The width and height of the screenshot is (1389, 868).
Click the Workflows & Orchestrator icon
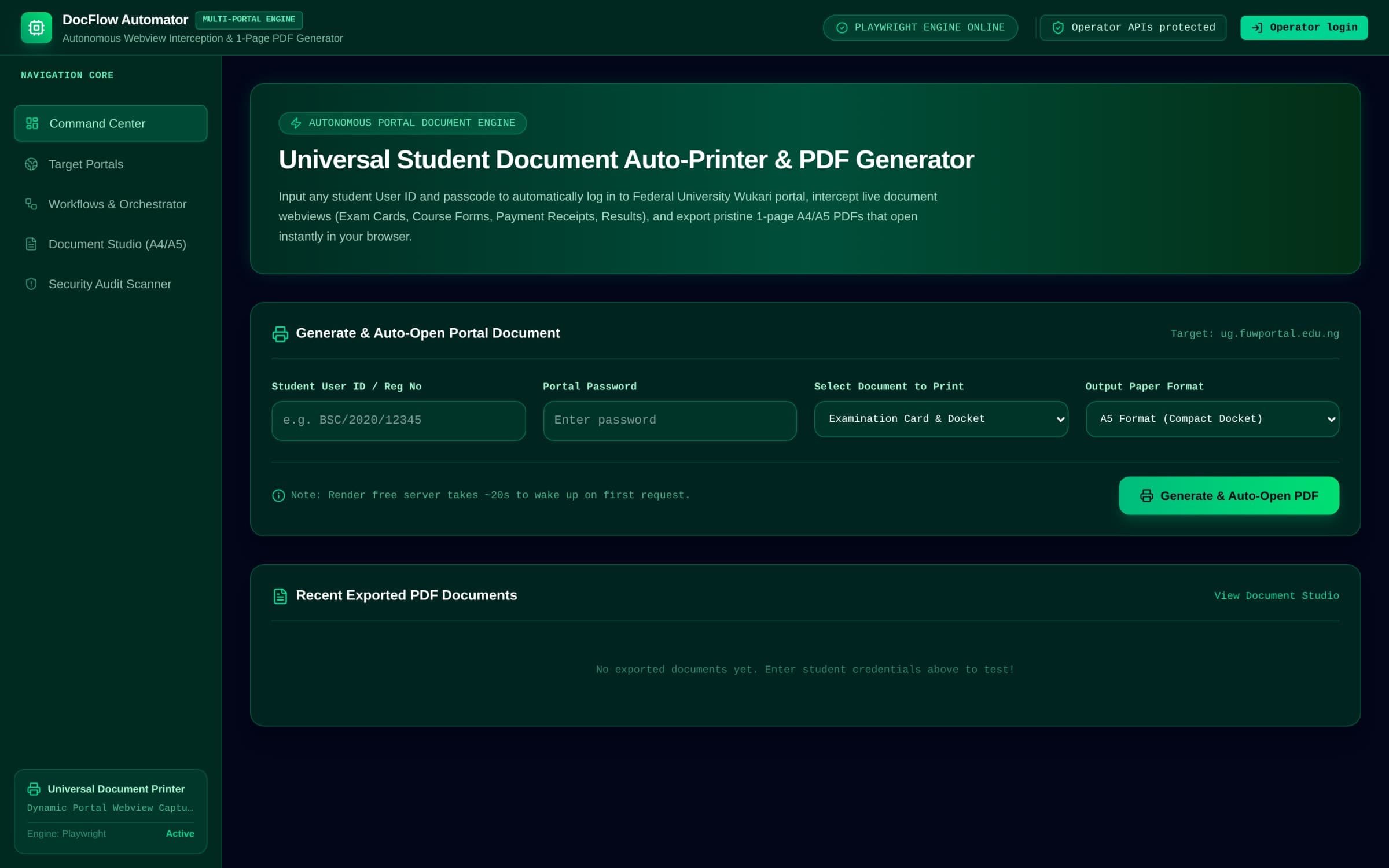pos(31,204)
